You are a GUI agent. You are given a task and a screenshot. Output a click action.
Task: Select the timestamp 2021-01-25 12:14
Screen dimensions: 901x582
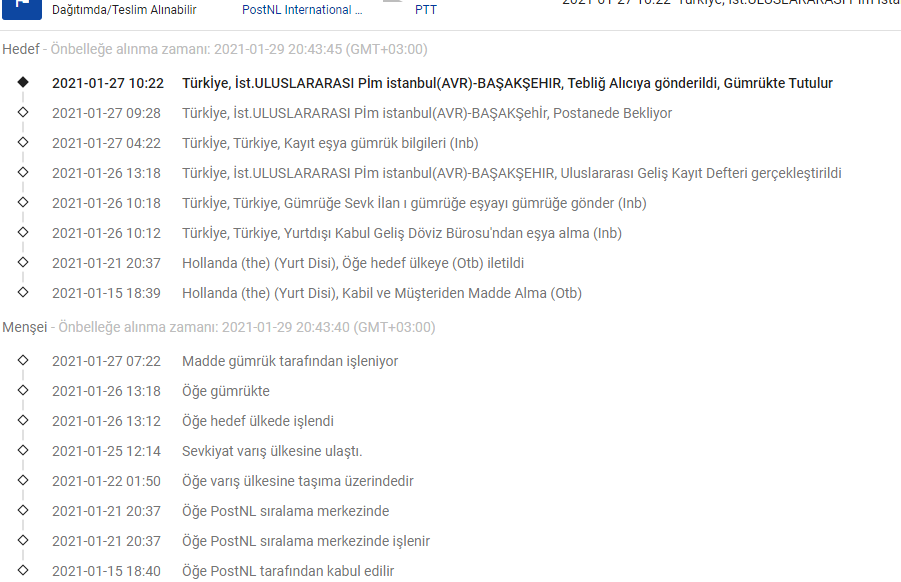pos(106,451)
